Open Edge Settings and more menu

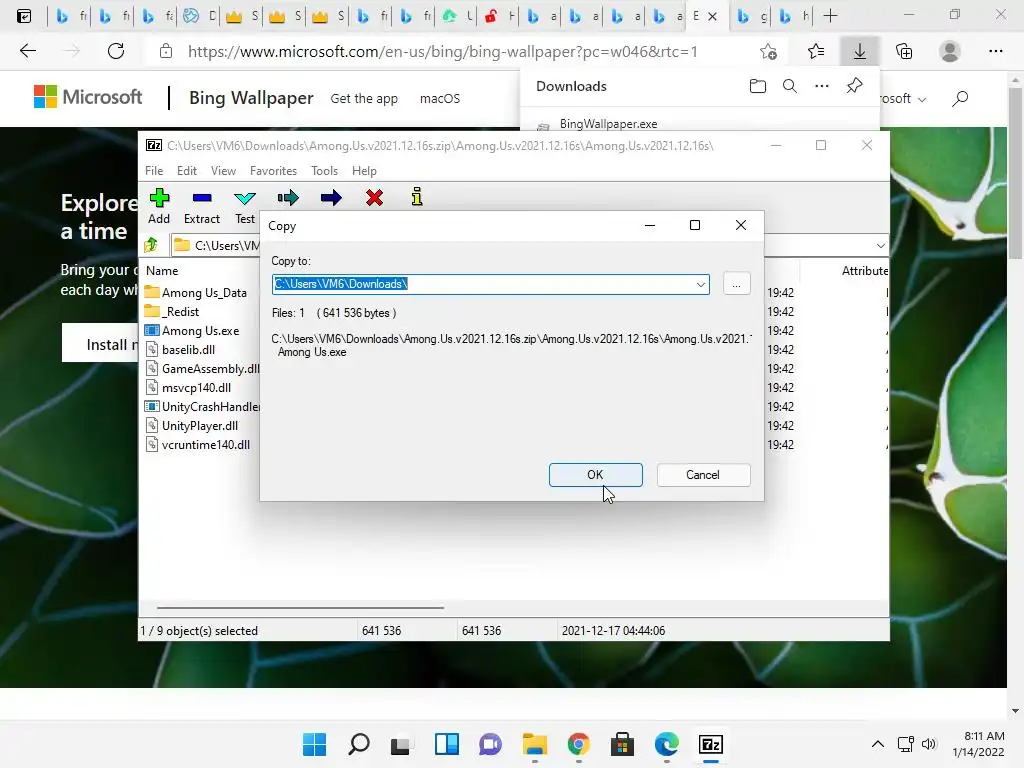coord(995,51)
